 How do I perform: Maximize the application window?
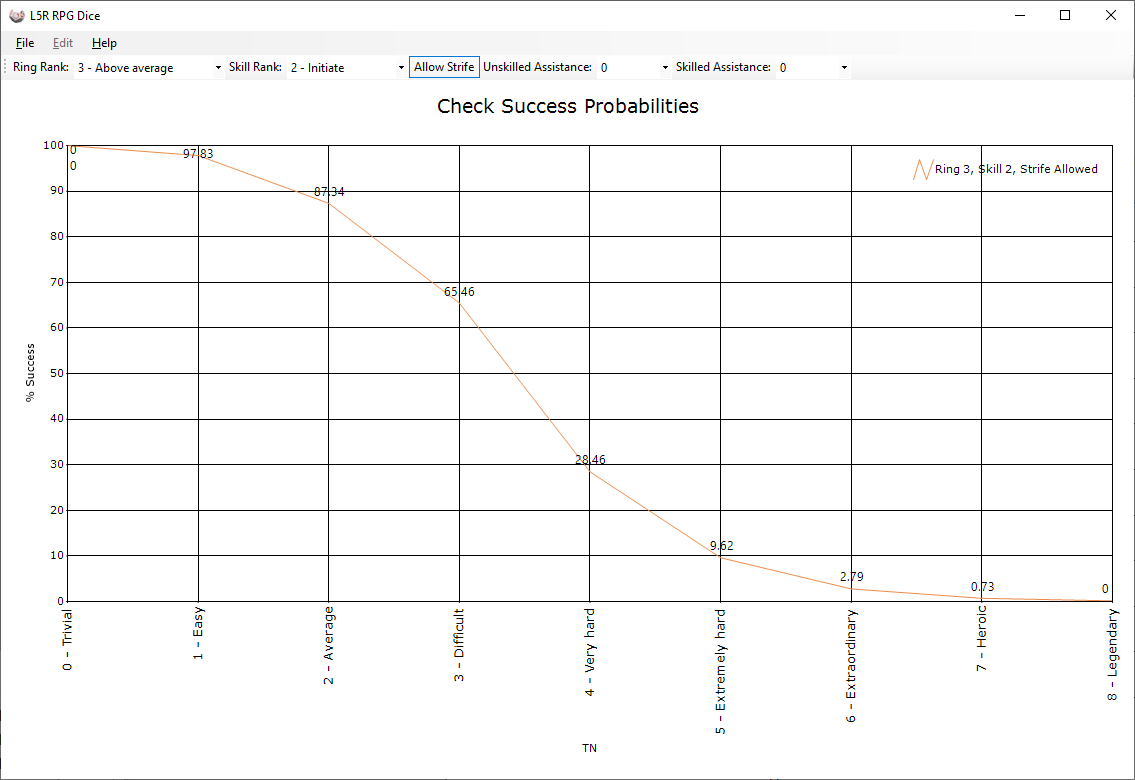click(1065, 15)
